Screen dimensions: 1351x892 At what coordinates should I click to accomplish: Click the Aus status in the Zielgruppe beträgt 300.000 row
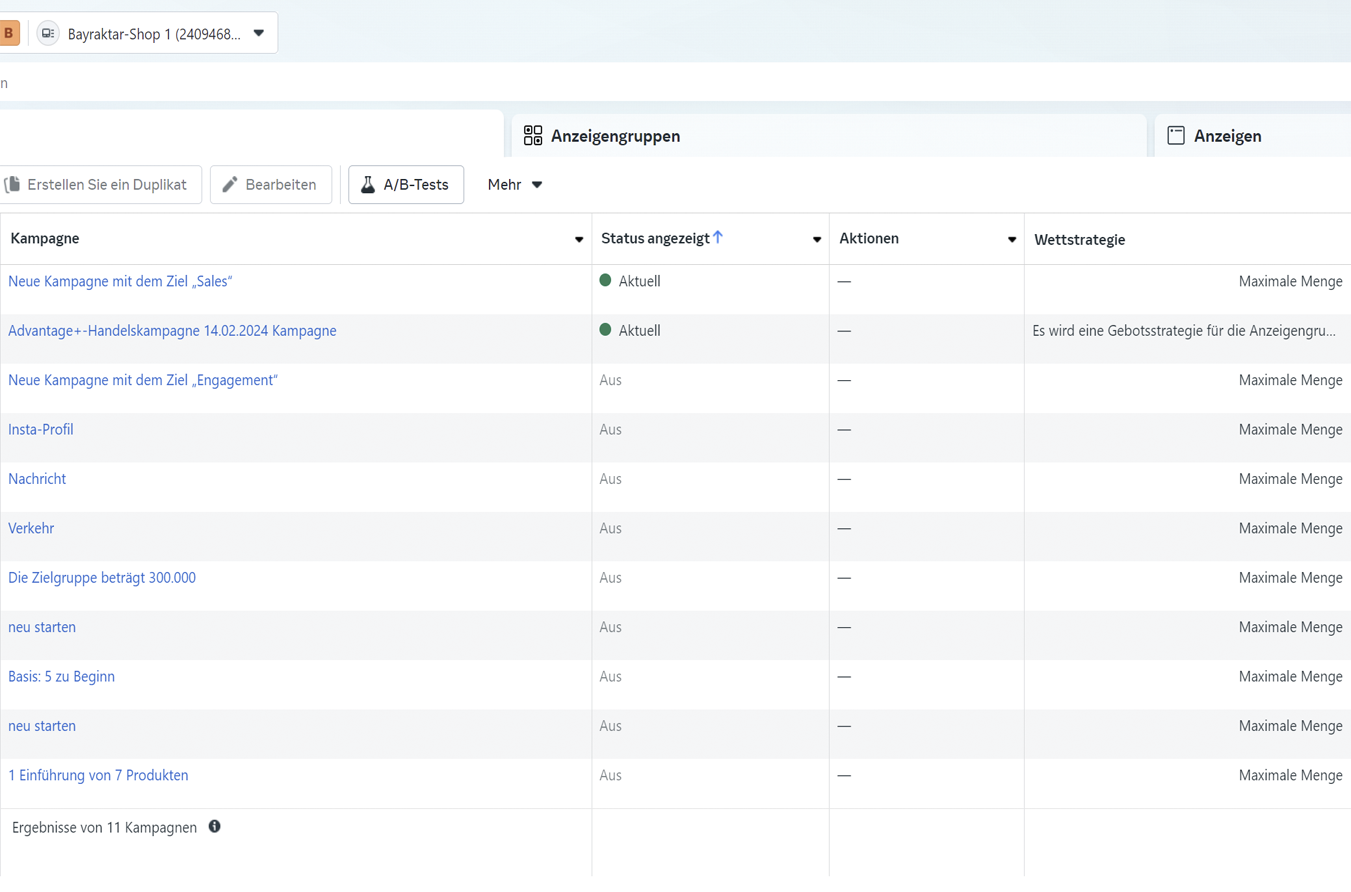click(x=611, y=578)
